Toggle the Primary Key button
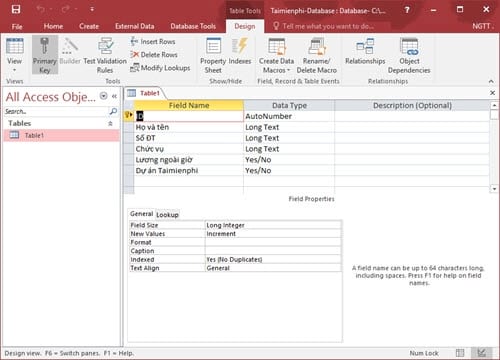The height and width of the screenshot is (360, 500). point(45,55)
